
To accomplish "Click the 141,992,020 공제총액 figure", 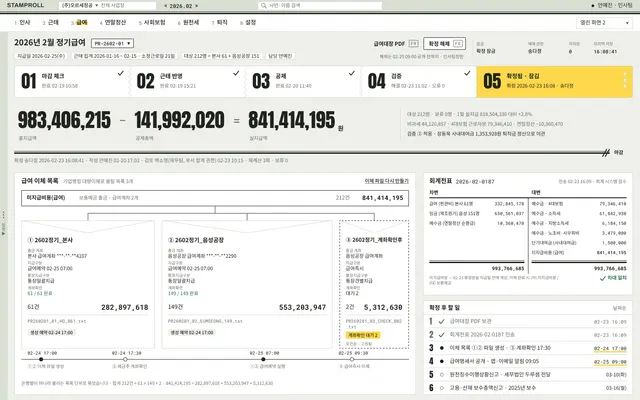I will coord(180,120).
